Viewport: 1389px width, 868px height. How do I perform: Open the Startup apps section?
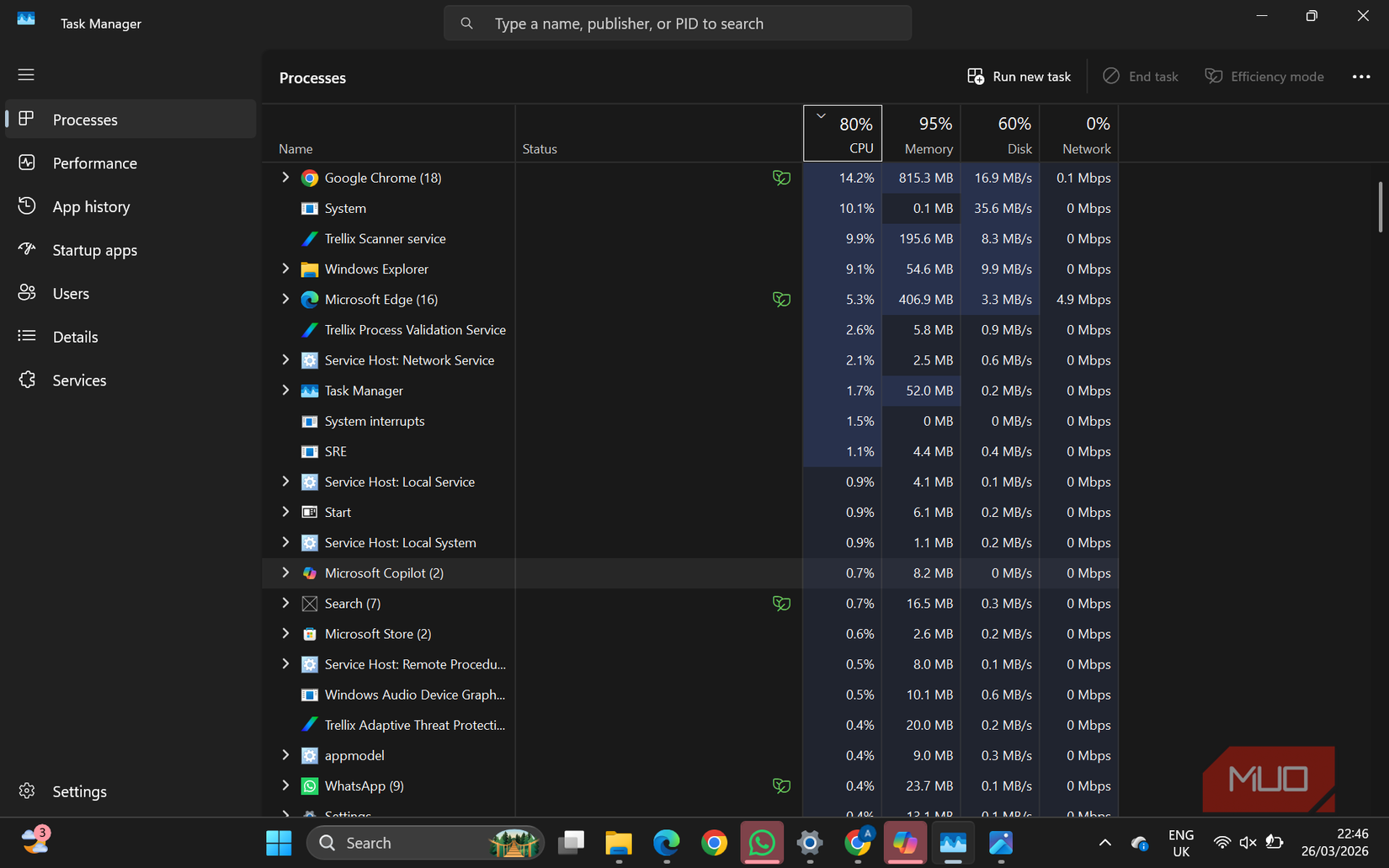point(94,249)
